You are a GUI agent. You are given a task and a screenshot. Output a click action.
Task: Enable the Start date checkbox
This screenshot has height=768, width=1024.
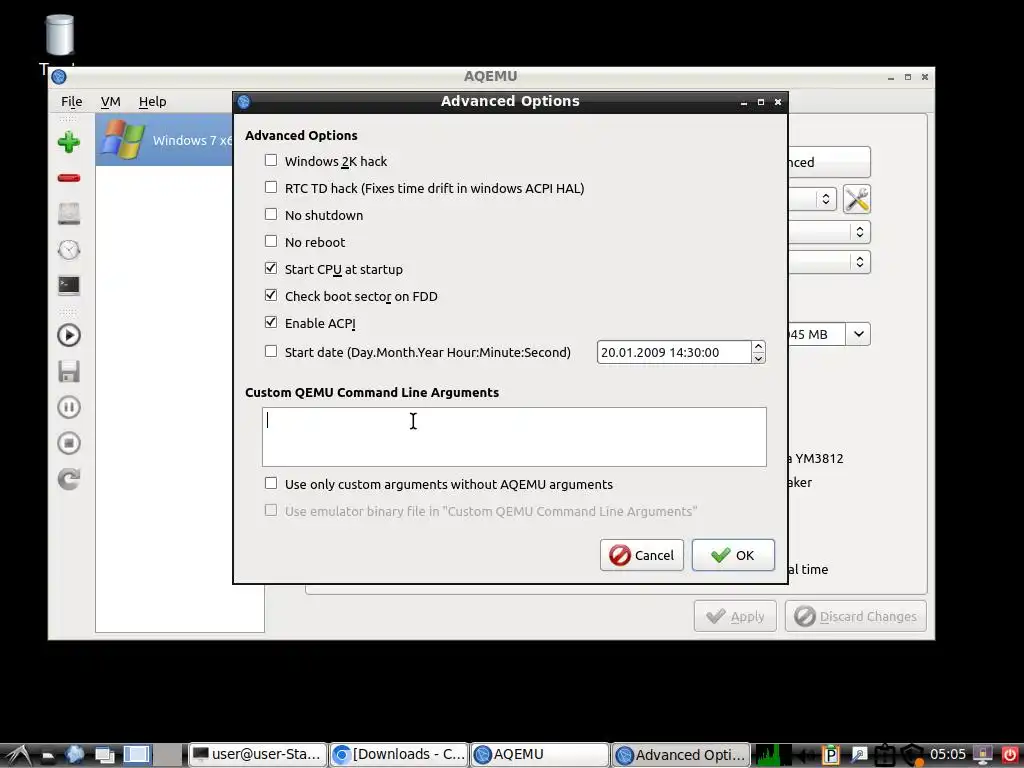coord(271,351)
